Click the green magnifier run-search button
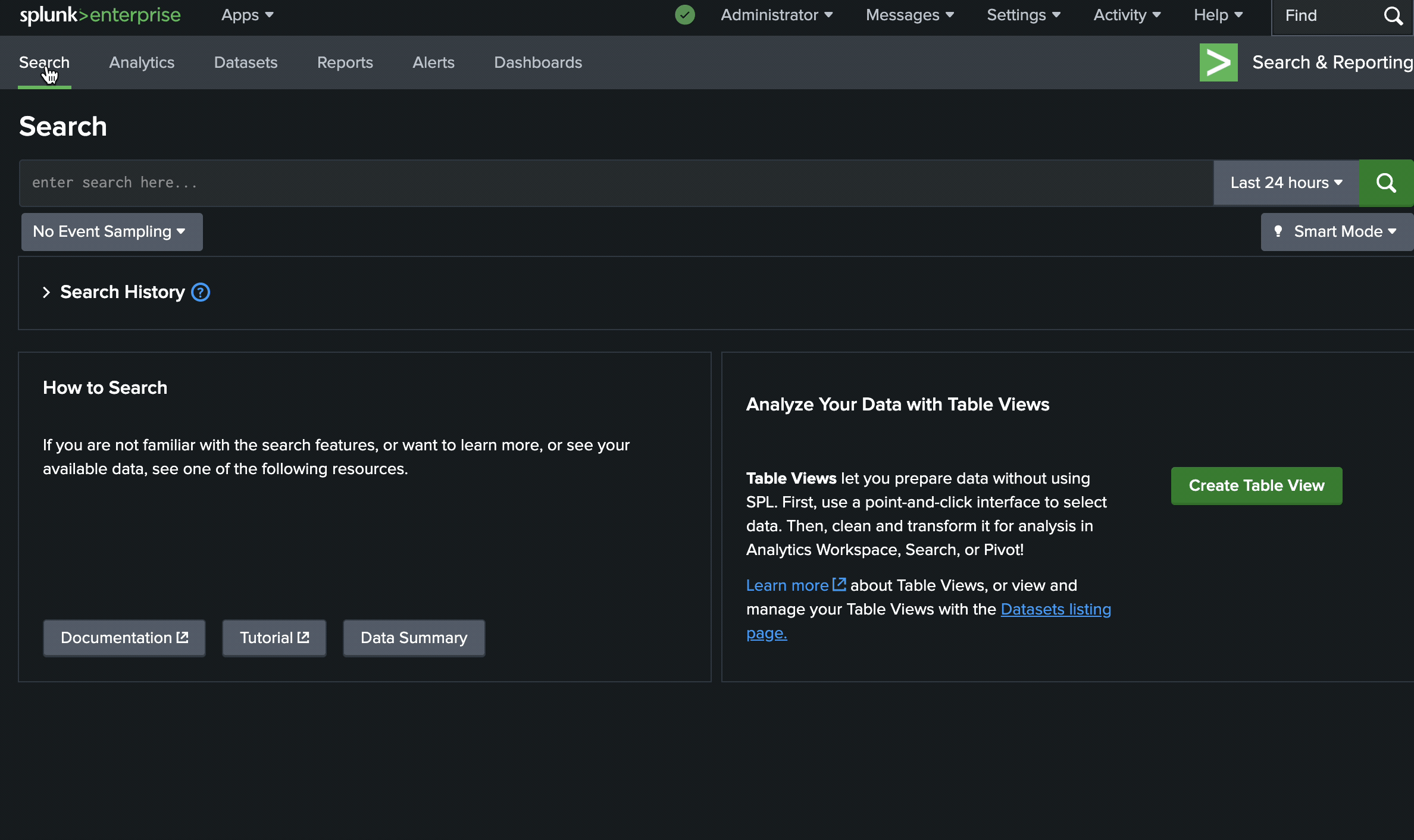Screen dimensions: 1414x840 click(1386, 183)
